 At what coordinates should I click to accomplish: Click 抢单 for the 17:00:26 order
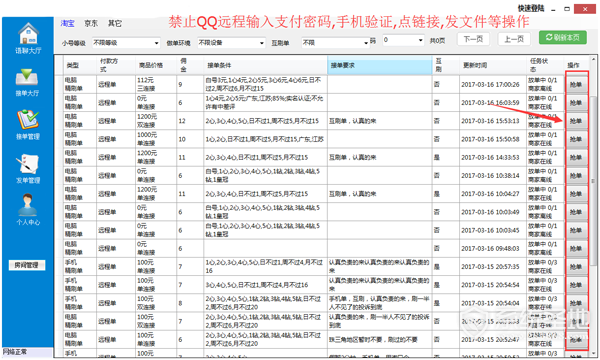click(576, 85)
